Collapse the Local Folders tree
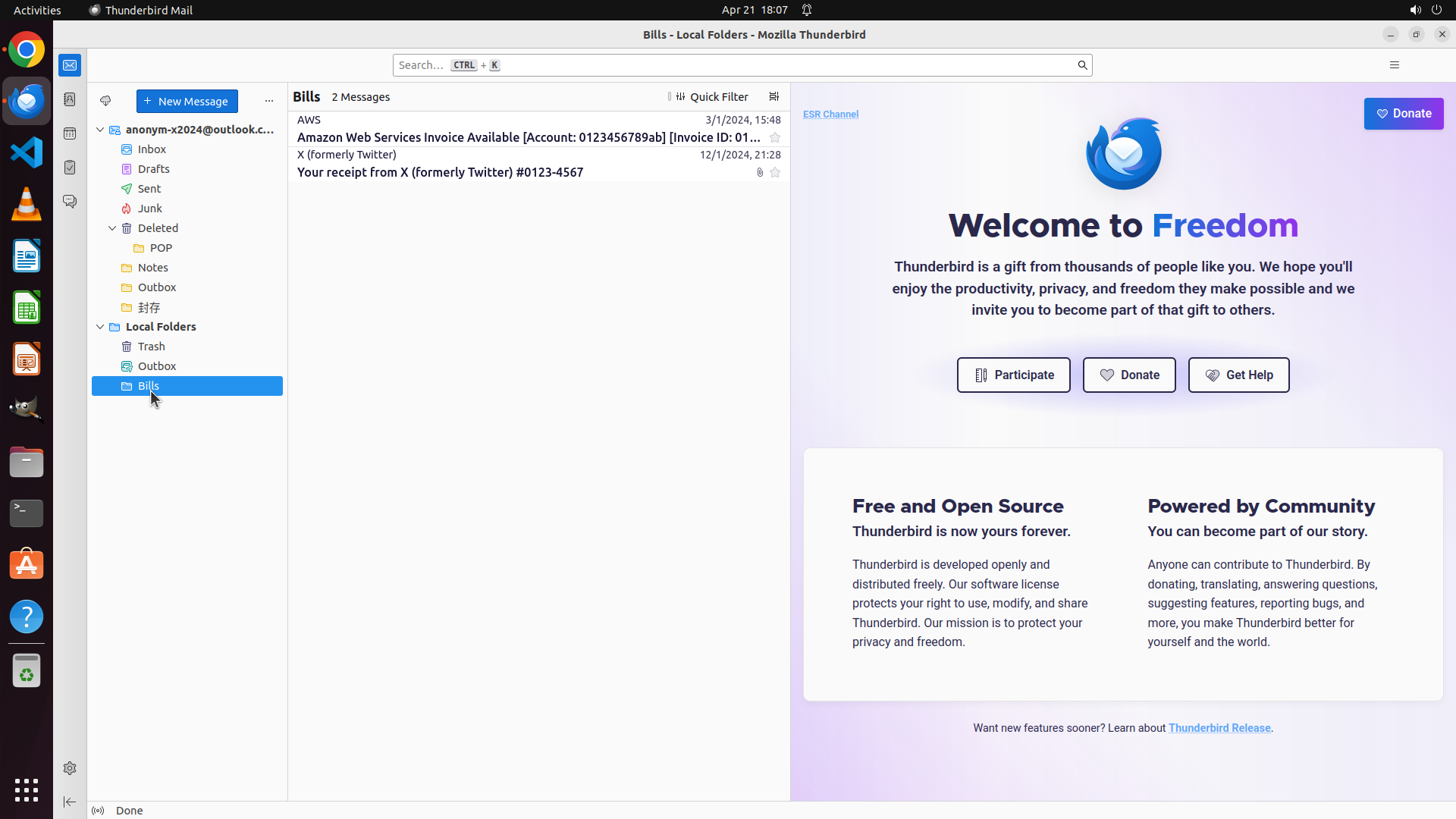The width and height of the screenshot is (1456, 819). click(x=100, y=327)
